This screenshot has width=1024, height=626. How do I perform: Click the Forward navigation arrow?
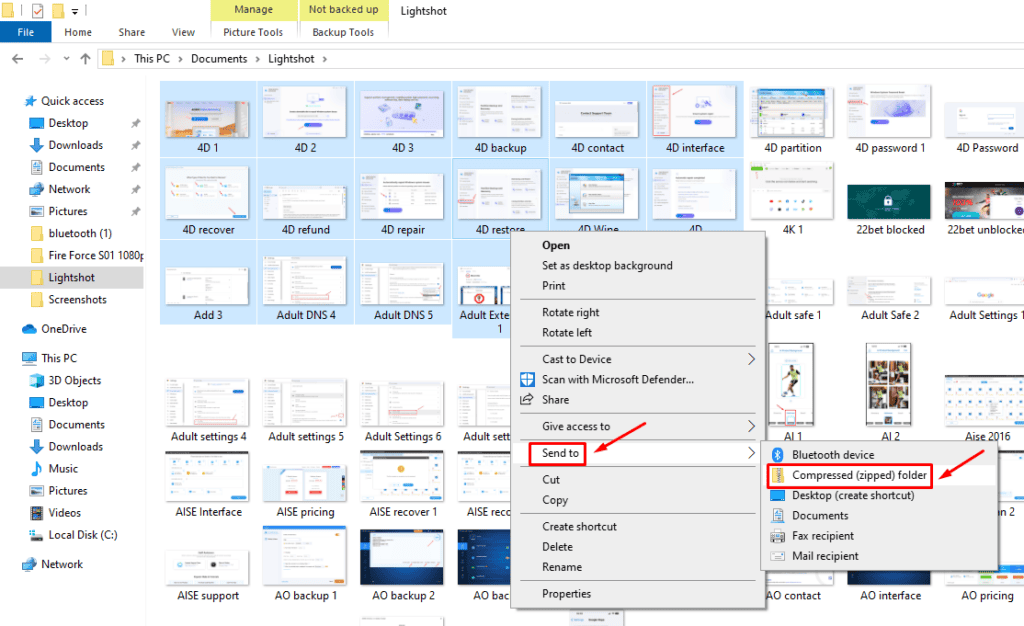click(x=44, y=59)
